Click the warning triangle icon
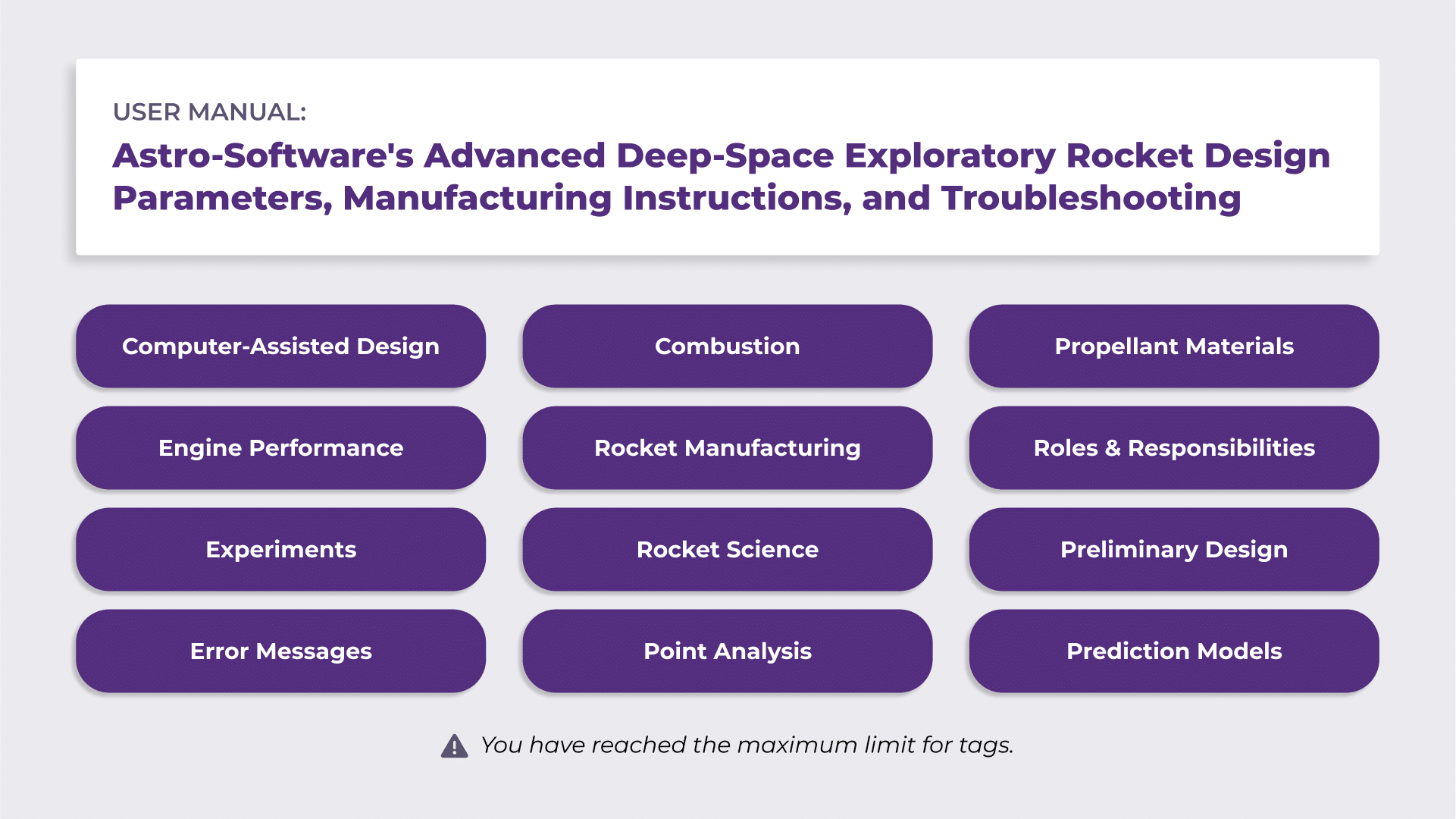This screenshot has height=819, width=1456. (454, 746)
